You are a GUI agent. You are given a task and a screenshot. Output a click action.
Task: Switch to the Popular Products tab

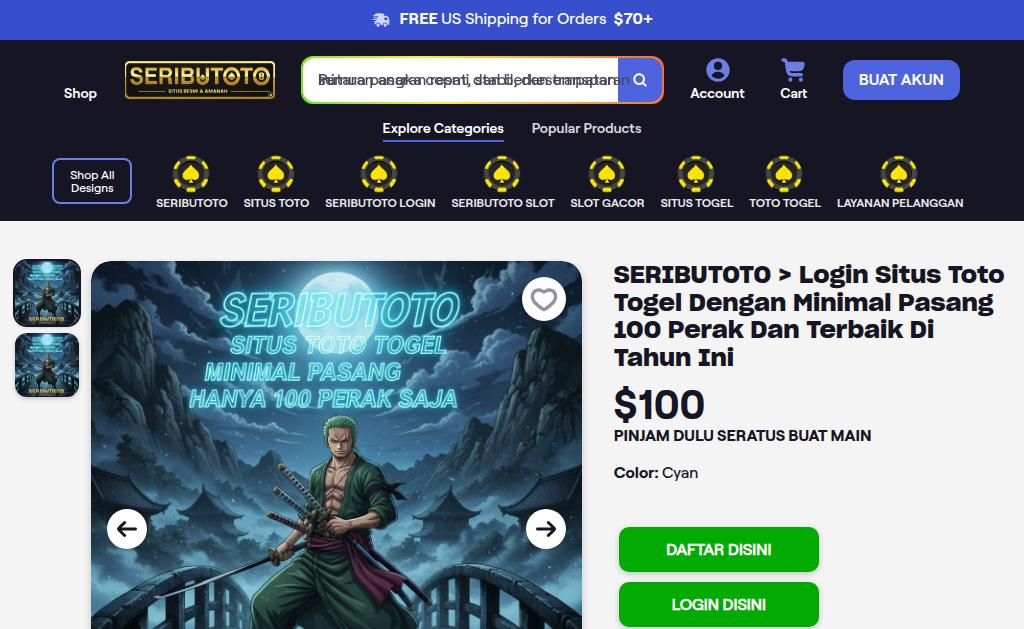586,129
